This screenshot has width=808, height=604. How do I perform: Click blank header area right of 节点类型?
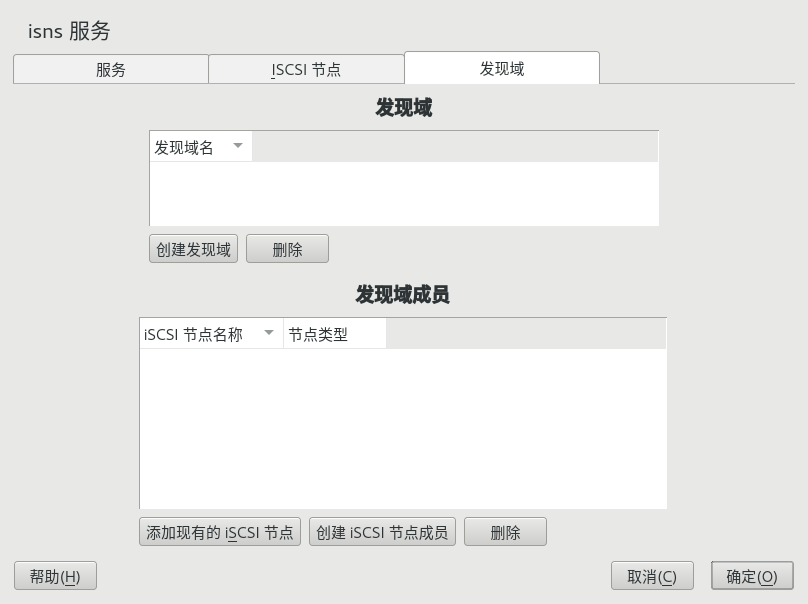(525, 335)
